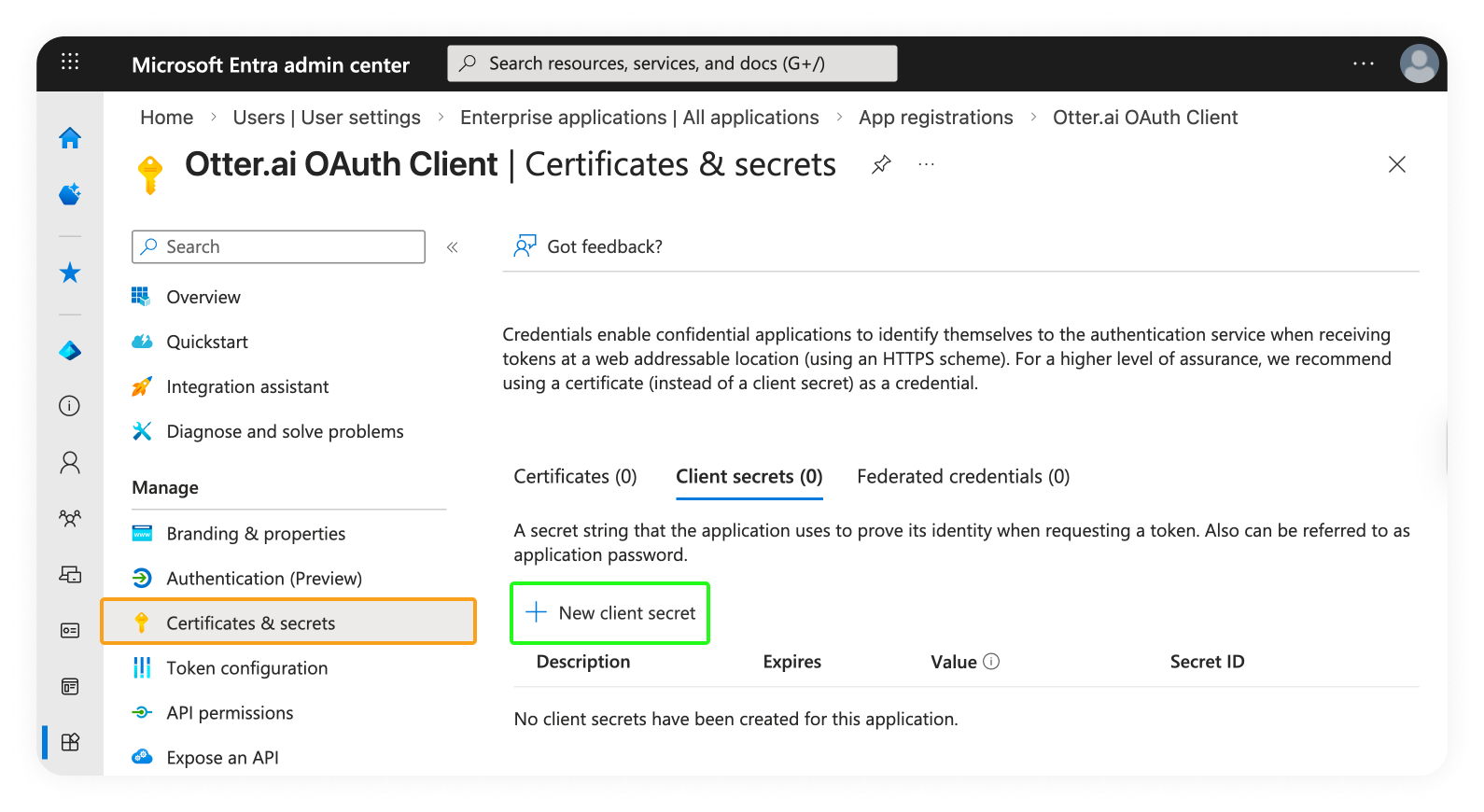Focus the side menu Search box
The image size is (1484, 812).
pos(278,247)
